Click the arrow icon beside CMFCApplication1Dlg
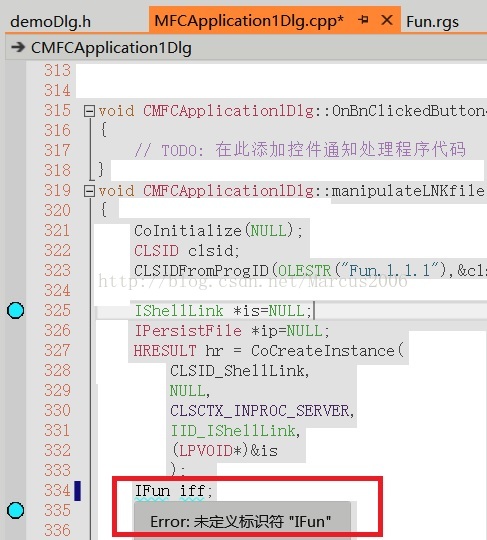Image resolution: width=487 pixels, height=540 pixels. [18, 47]
